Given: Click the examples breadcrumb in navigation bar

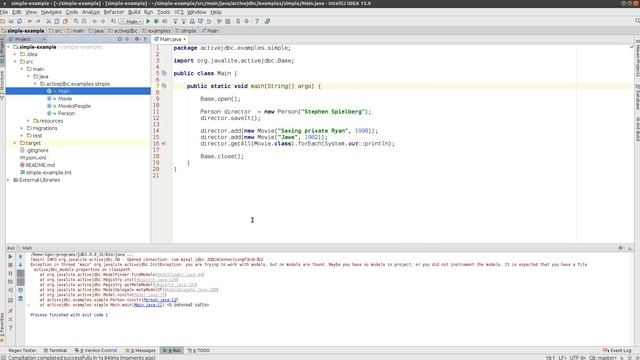Looking at the screenshot, I should (156, 31).
